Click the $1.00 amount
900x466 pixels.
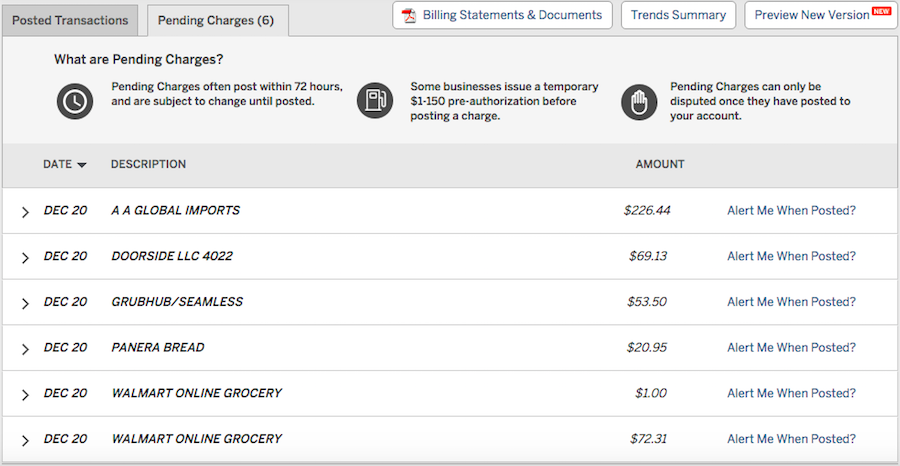pos(651,393)
